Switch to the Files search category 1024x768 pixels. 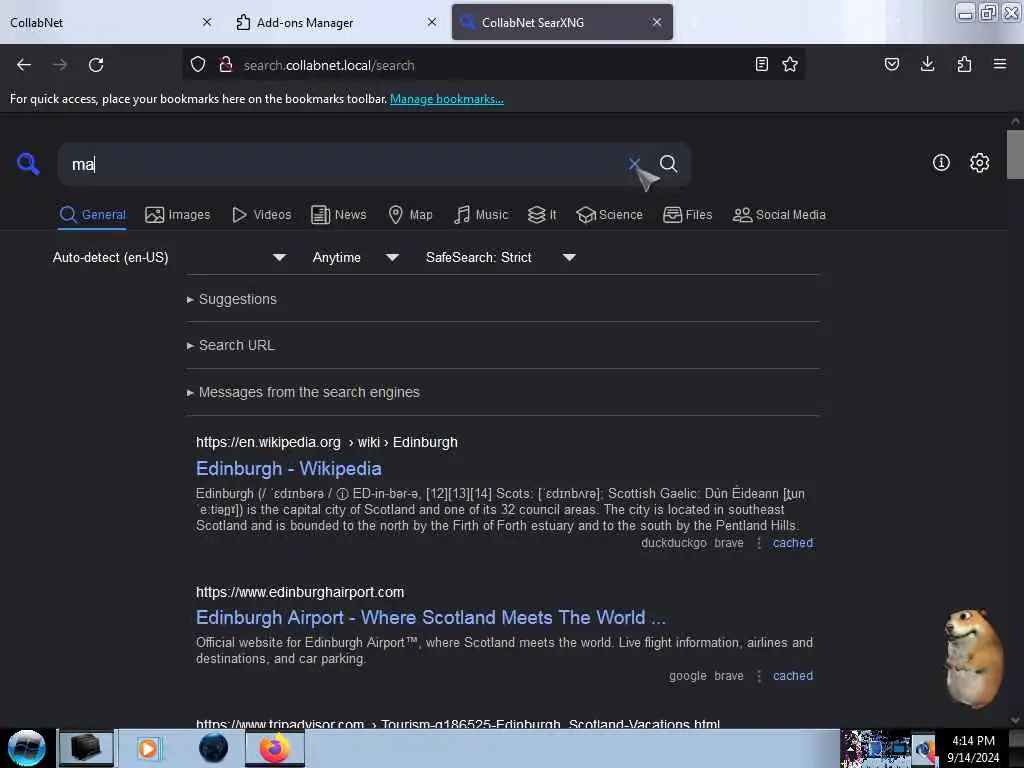coord(687,215)
